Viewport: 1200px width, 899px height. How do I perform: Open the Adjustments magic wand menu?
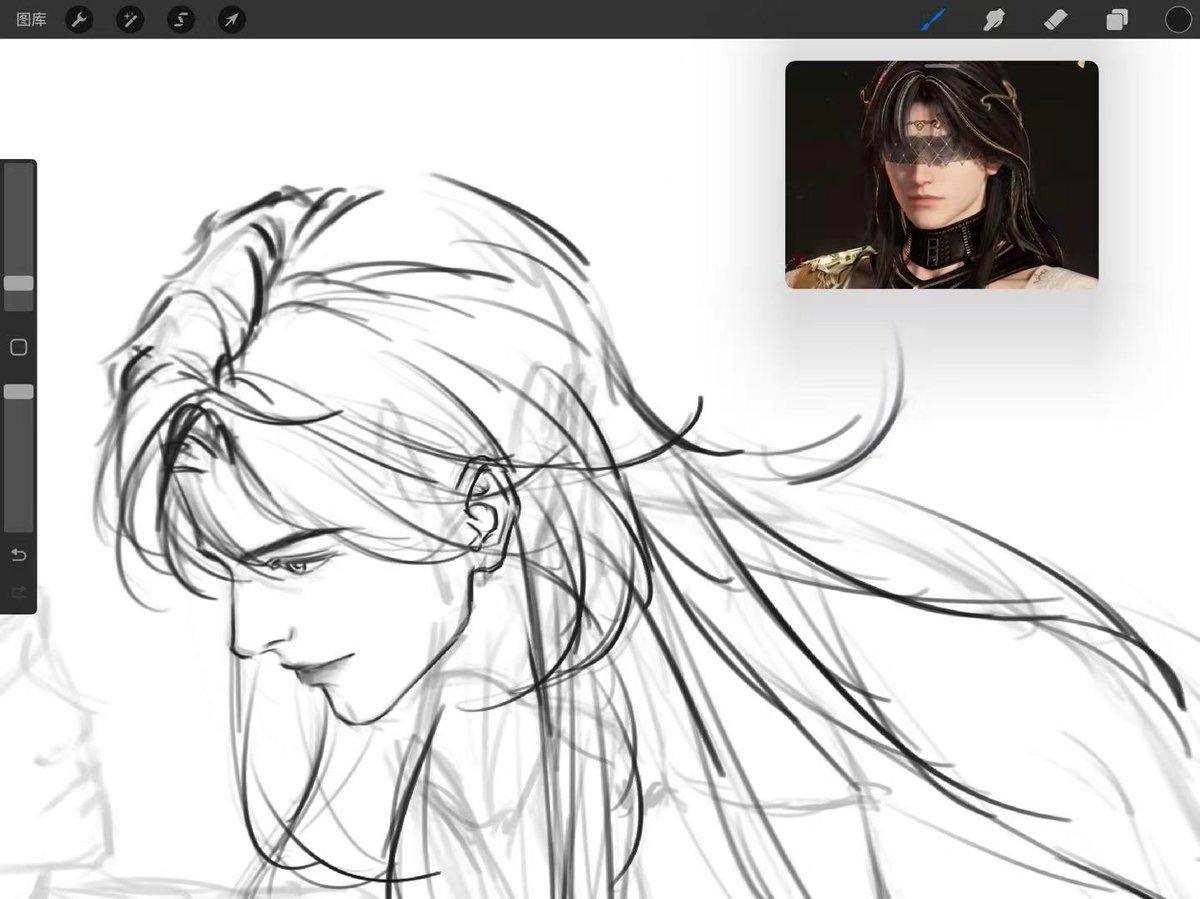(130, 19)
